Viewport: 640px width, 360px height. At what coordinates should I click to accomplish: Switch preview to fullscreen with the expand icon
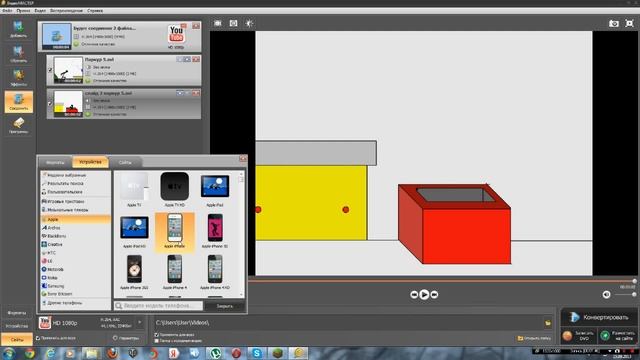tap(629, 24)
